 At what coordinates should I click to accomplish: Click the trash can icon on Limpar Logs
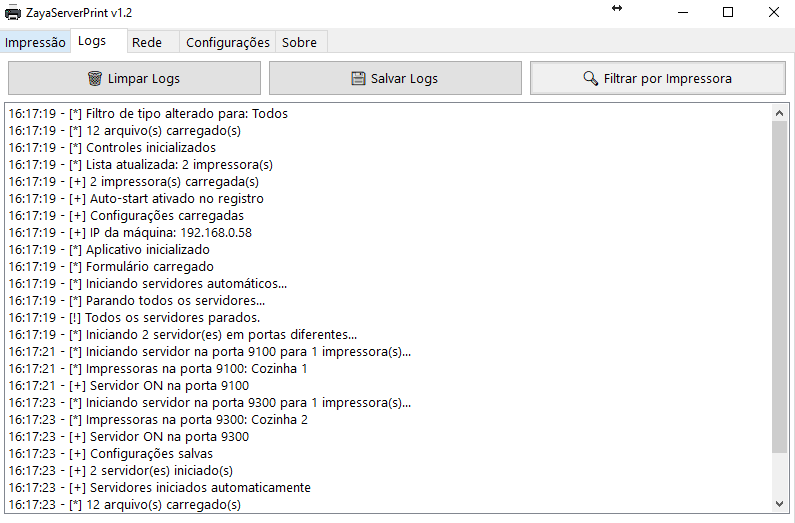coord(95,78)
